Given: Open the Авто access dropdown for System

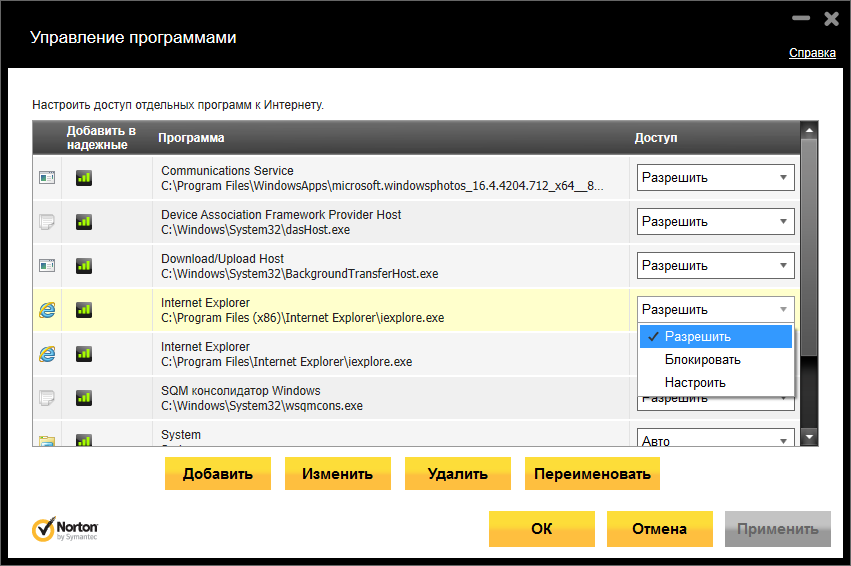Looking at the screenshot, I should pyautogui.click(x=715, y=438).
